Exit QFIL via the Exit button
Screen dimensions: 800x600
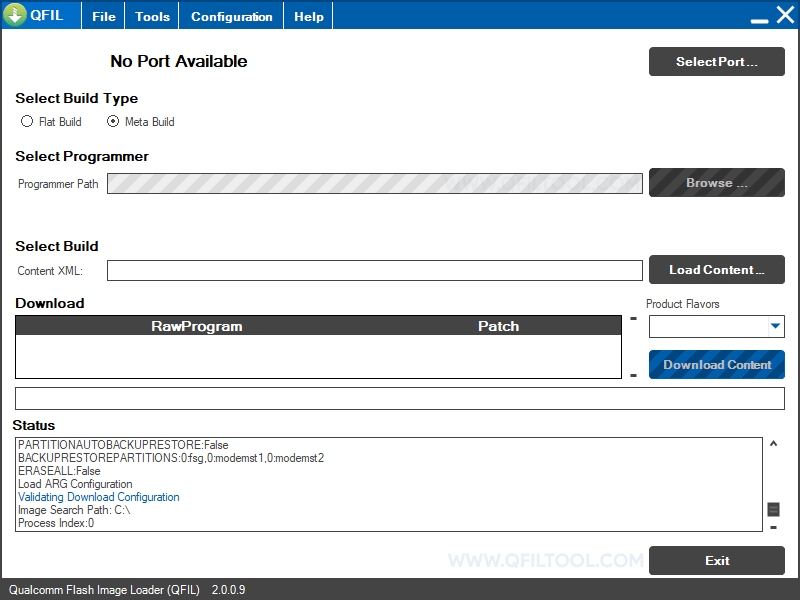coord(717,560)
